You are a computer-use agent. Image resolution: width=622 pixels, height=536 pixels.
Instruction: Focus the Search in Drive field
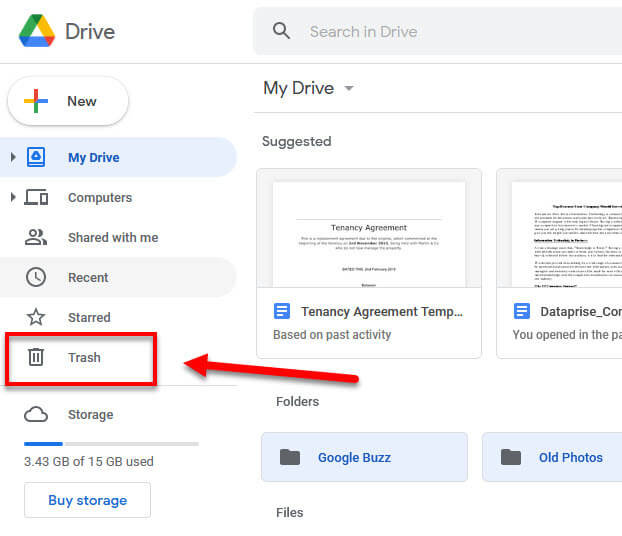pos(438,31)
